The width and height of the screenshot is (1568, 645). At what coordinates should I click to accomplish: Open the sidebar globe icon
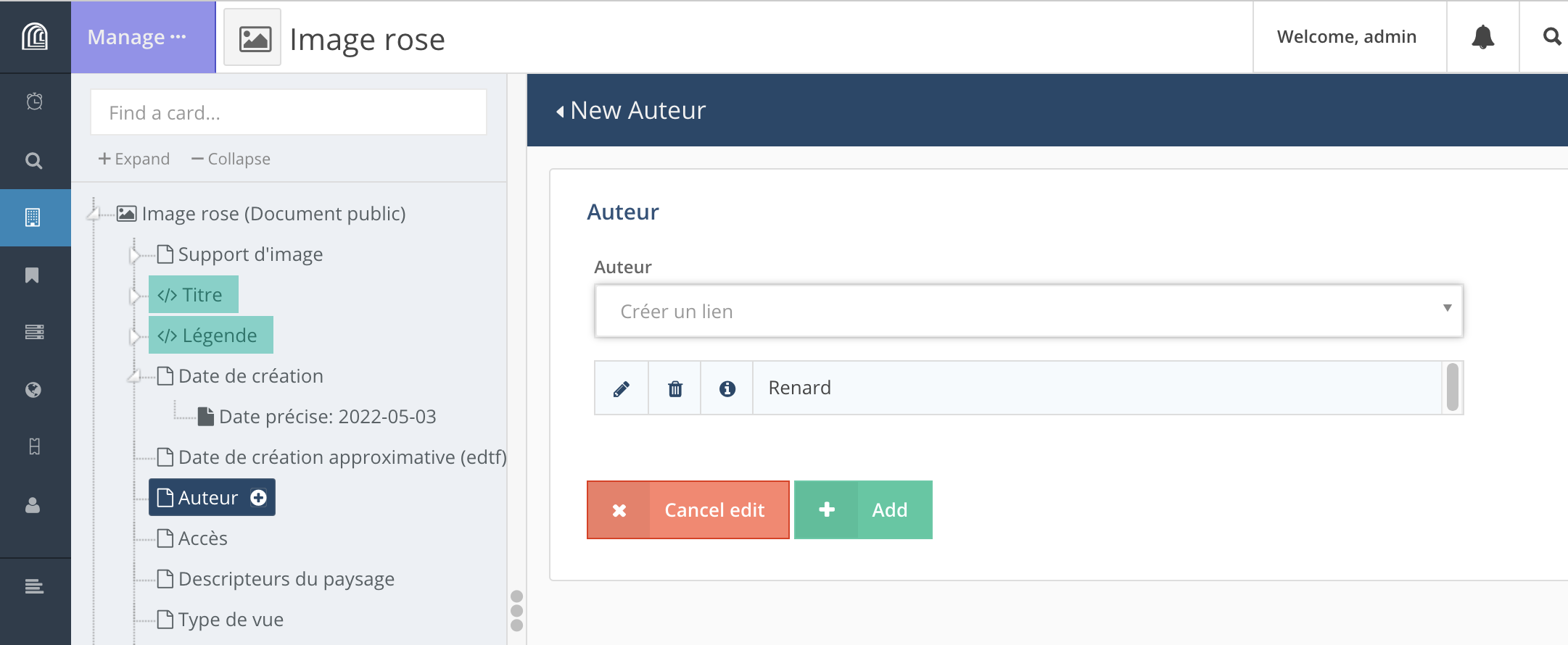tap(33, 390)
